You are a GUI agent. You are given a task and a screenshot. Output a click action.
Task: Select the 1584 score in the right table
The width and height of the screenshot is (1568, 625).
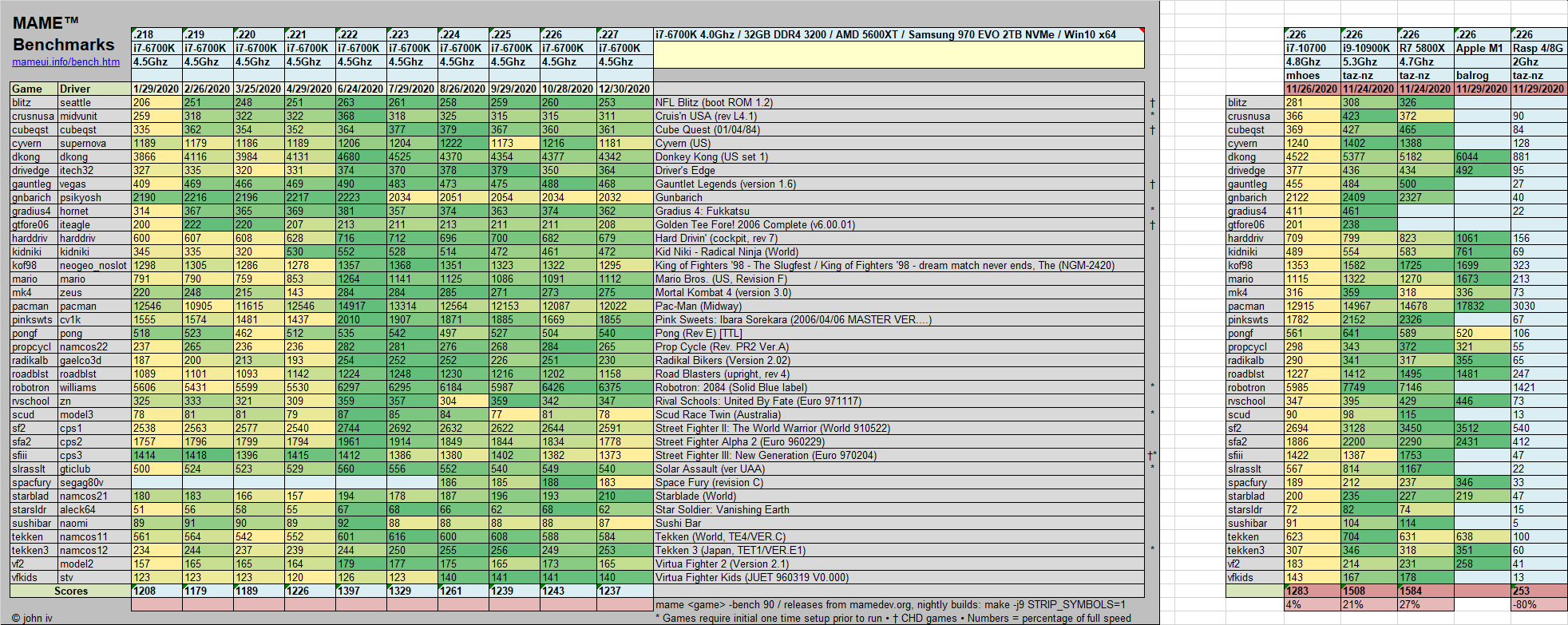(x=1425, y=591)
